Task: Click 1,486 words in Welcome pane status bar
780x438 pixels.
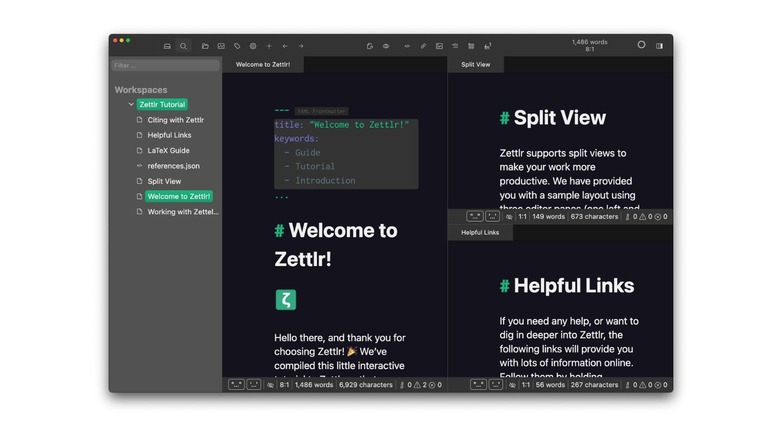Action: (x=314, y=385)
